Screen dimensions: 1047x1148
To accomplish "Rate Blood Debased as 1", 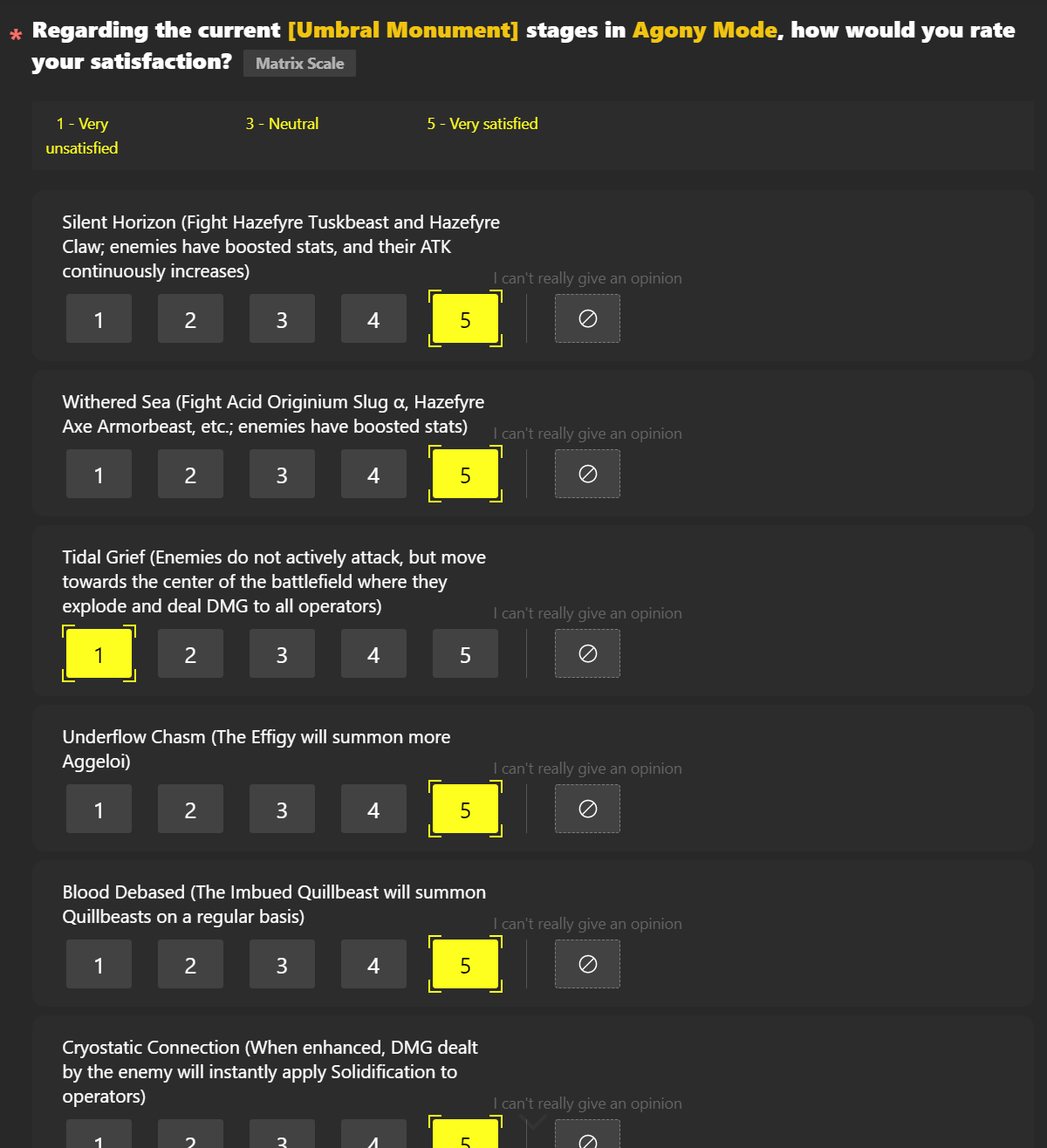I will click(99, 964).
